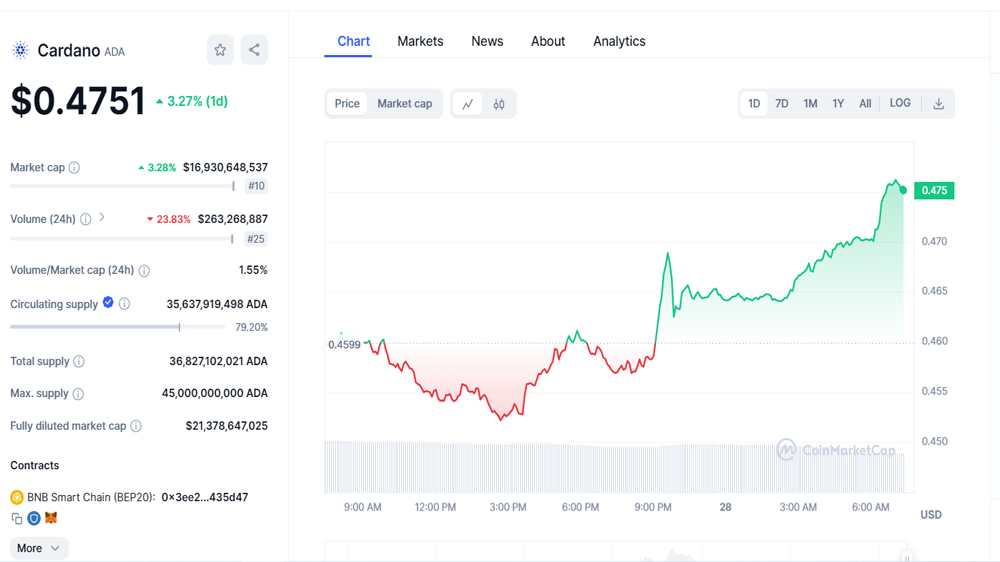Click the 0.4599 opening price label

tap(344, 344)
